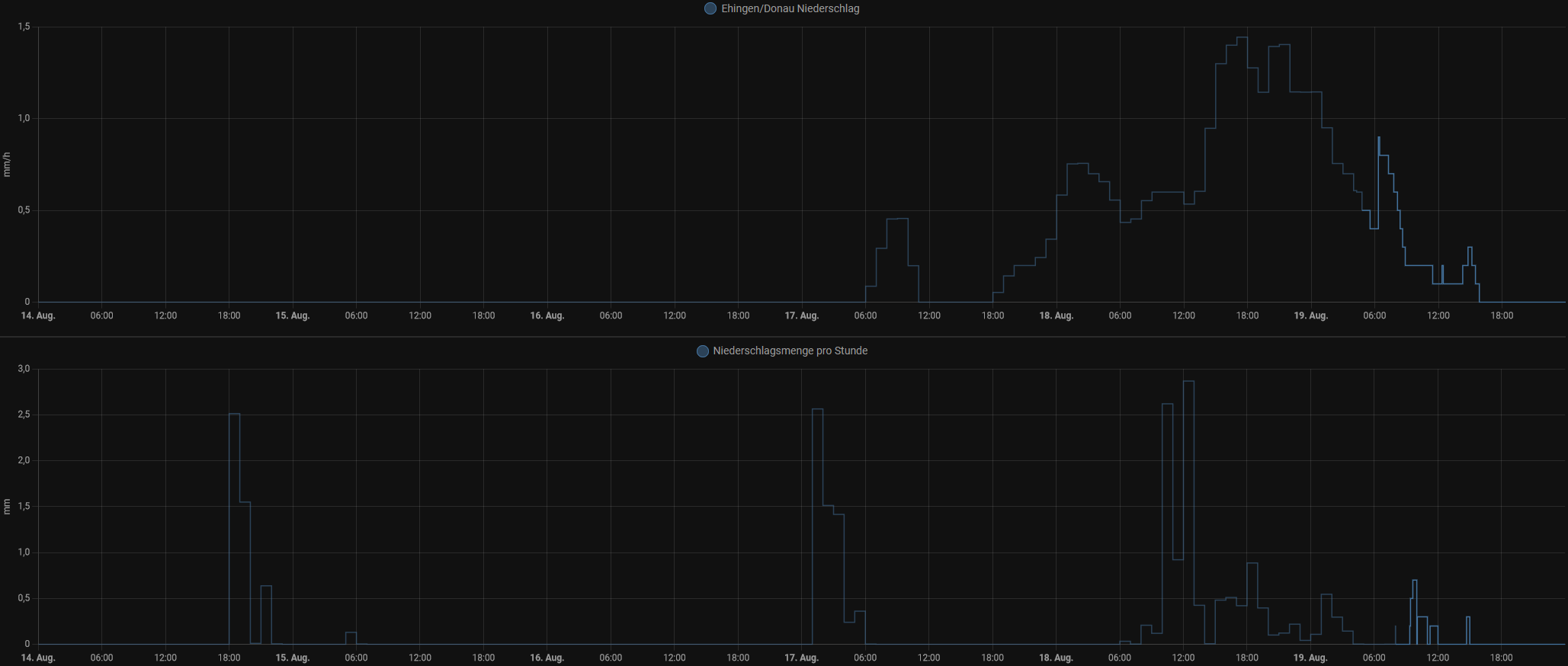Hide the Ehingen/Donau Niederschlag series via its label

tap(790, 8)
